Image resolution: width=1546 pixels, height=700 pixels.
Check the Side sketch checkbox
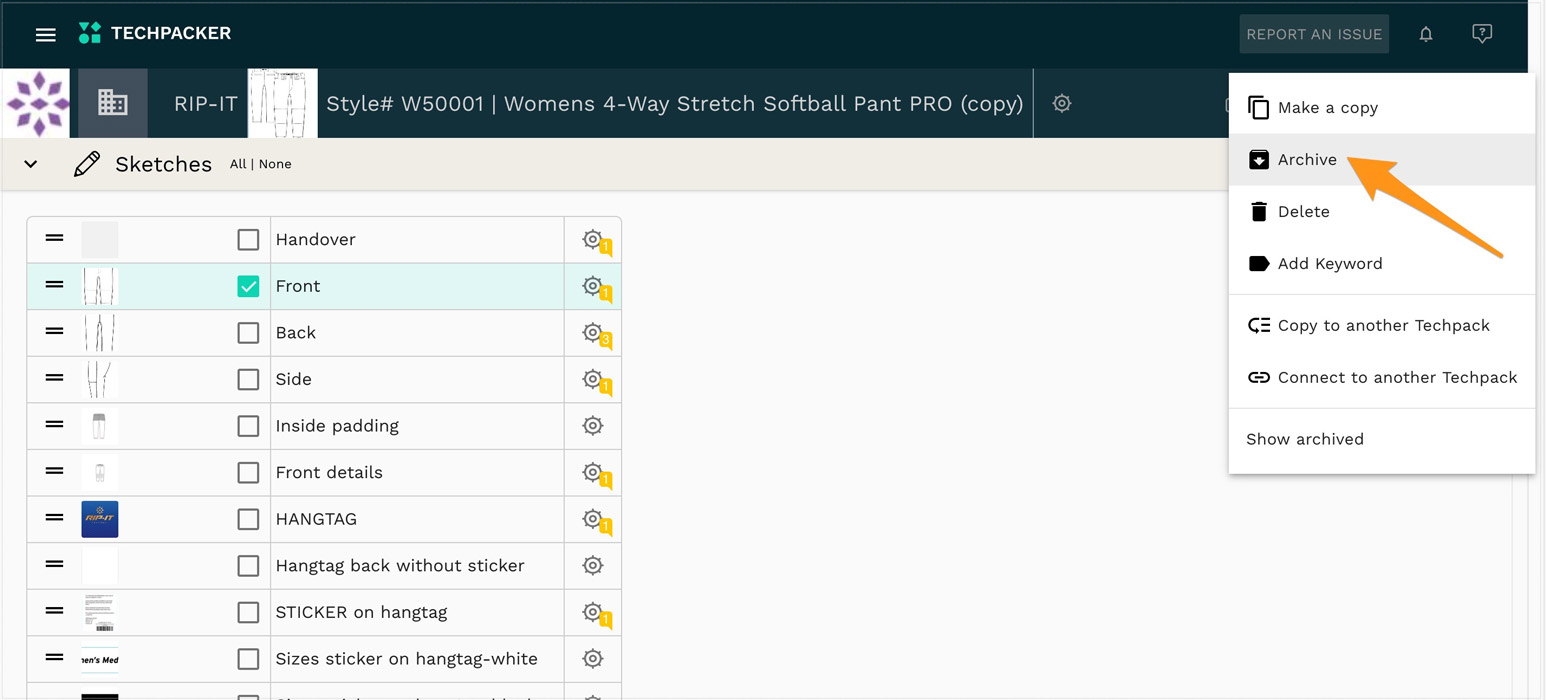248,379
